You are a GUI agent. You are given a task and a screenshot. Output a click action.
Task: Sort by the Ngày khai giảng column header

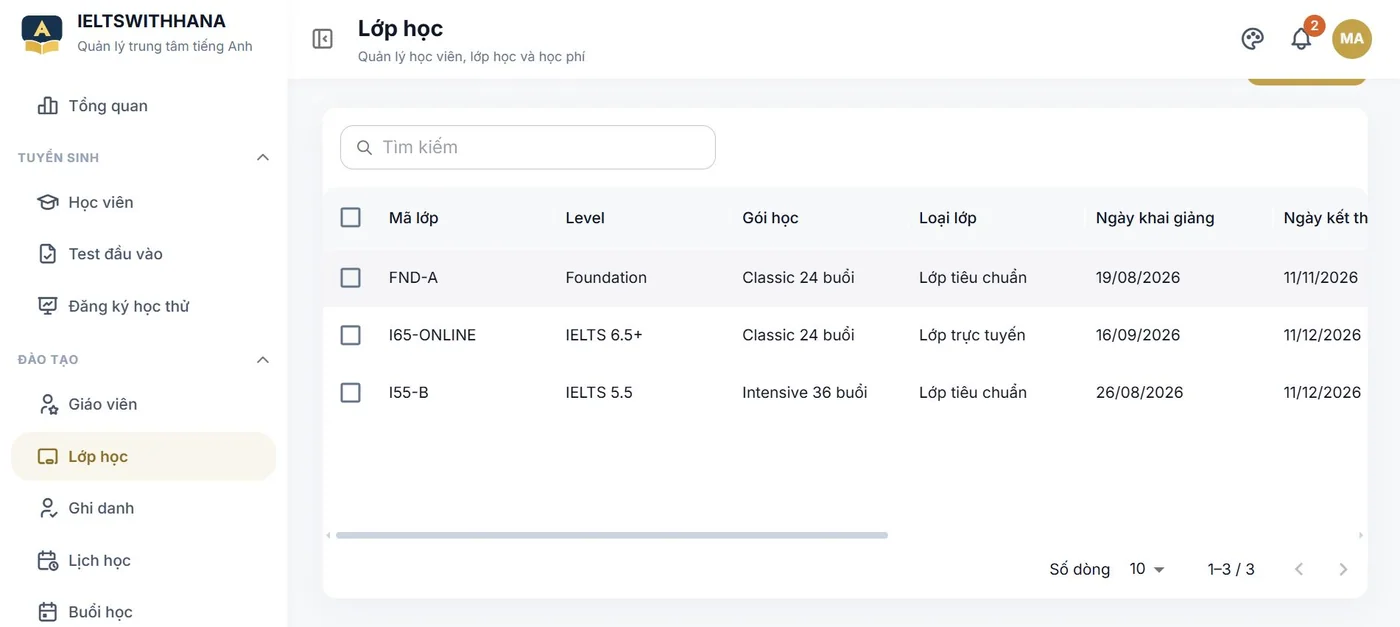click(x=1155, y=218)
